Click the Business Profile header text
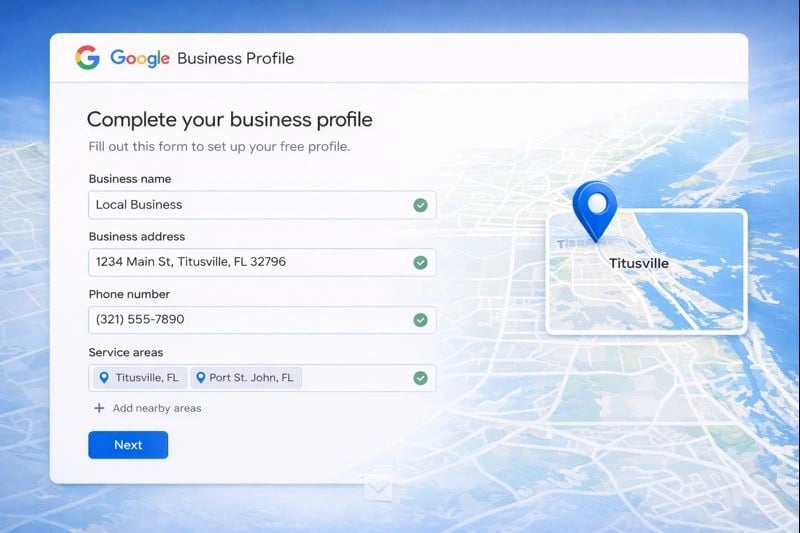This screenshot has width=800, height=533. pyautogui.click(x=236, y=59)
